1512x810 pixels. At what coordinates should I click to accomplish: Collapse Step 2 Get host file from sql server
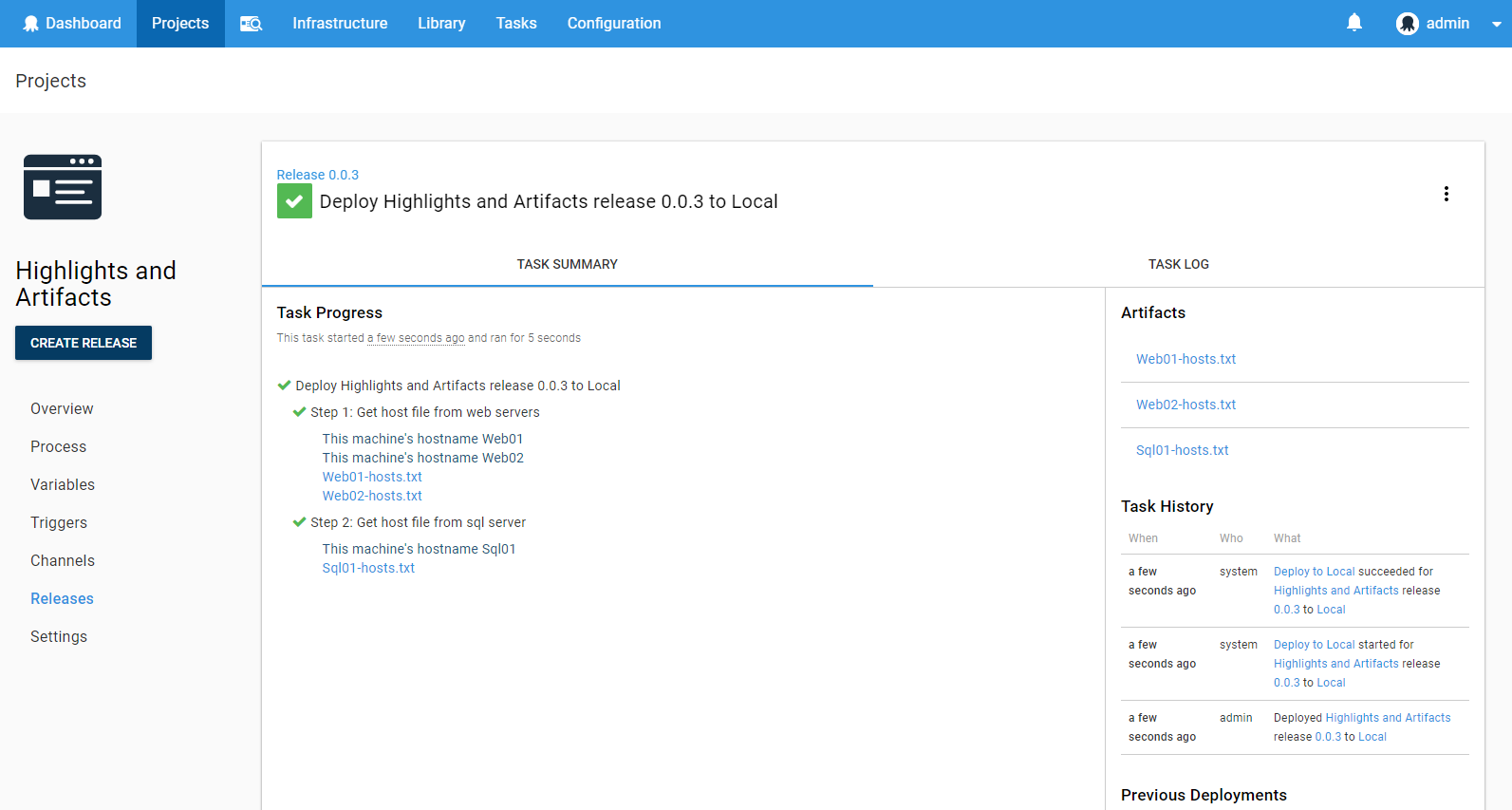417,522
